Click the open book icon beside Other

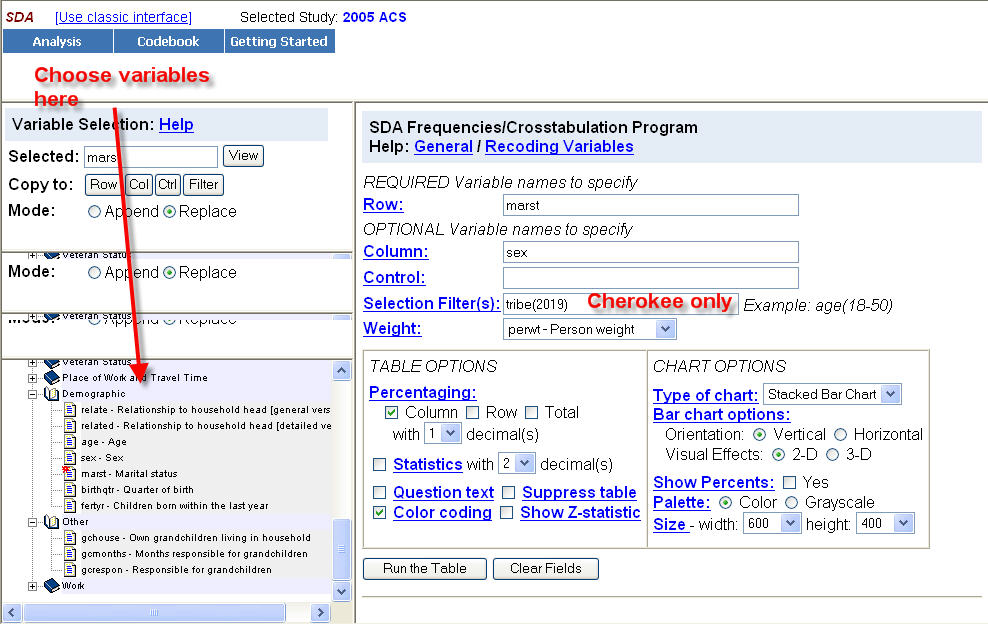pos(51,522)
